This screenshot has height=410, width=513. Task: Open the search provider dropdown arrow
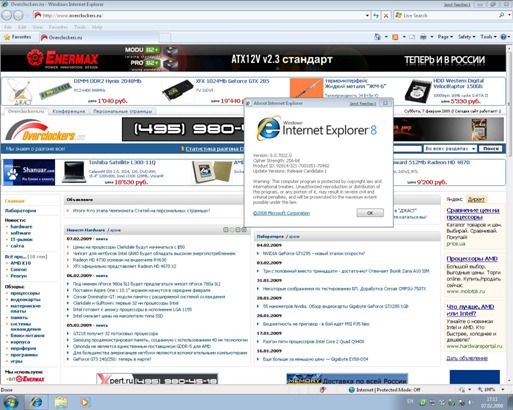pos(509,15)
